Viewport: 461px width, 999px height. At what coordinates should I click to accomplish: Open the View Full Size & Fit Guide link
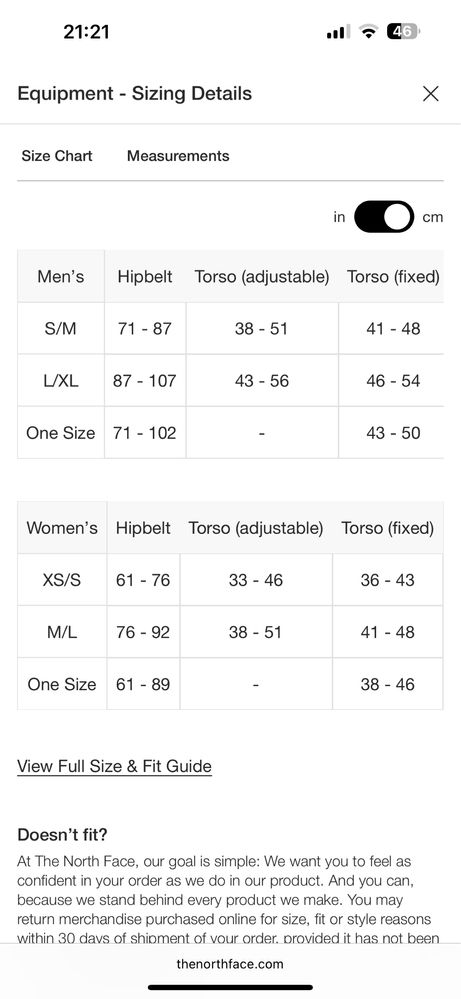[115, 766]
